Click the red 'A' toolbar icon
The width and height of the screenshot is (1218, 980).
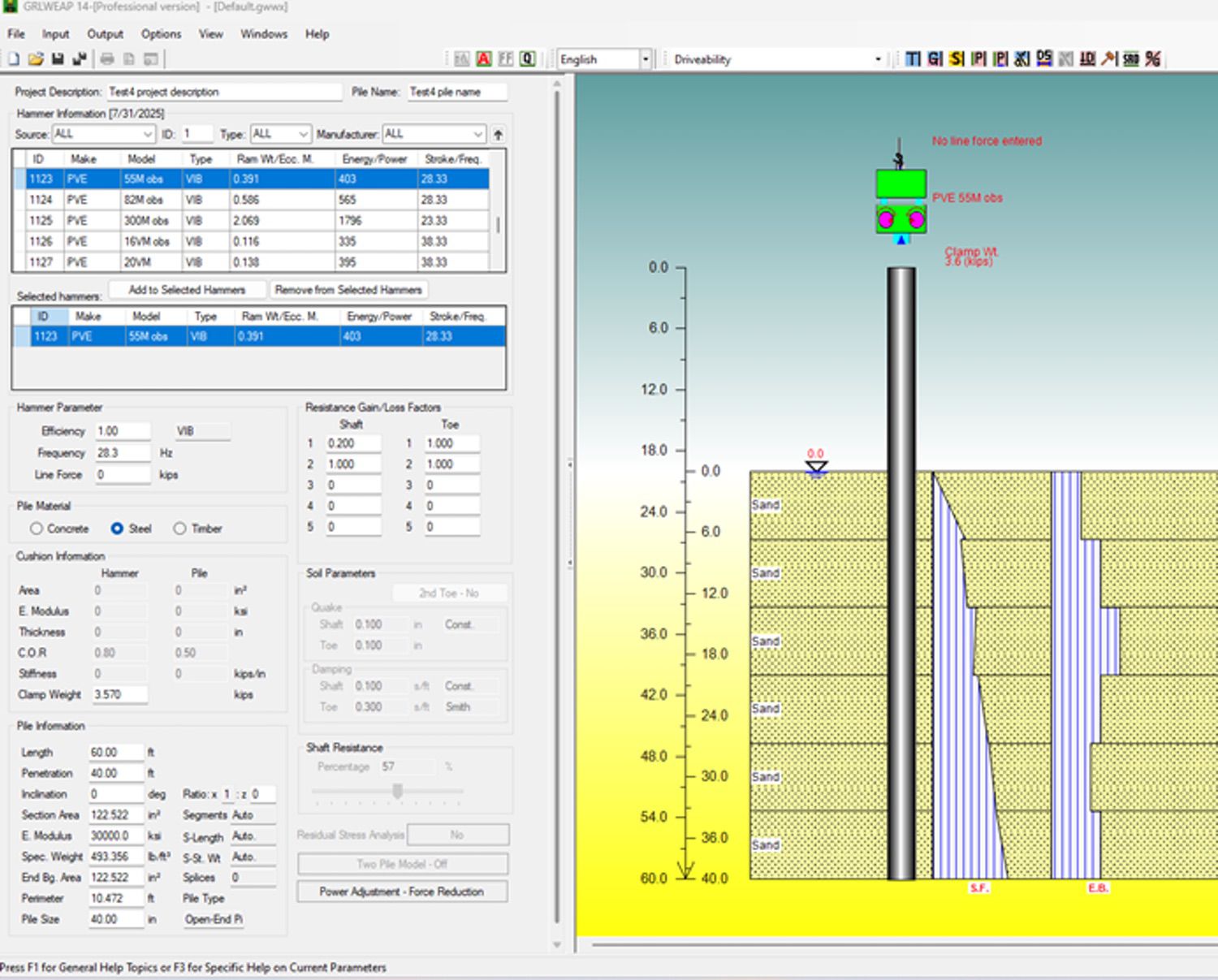(484, 59)
